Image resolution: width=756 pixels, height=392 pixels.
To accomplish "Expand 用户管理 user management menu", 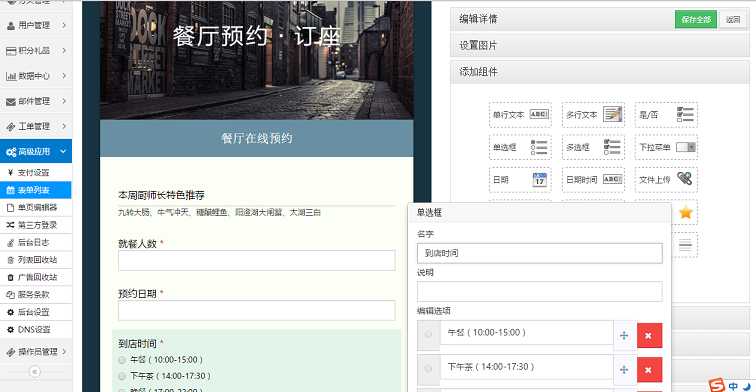I will pyautogui.click(x=36, y=25).
